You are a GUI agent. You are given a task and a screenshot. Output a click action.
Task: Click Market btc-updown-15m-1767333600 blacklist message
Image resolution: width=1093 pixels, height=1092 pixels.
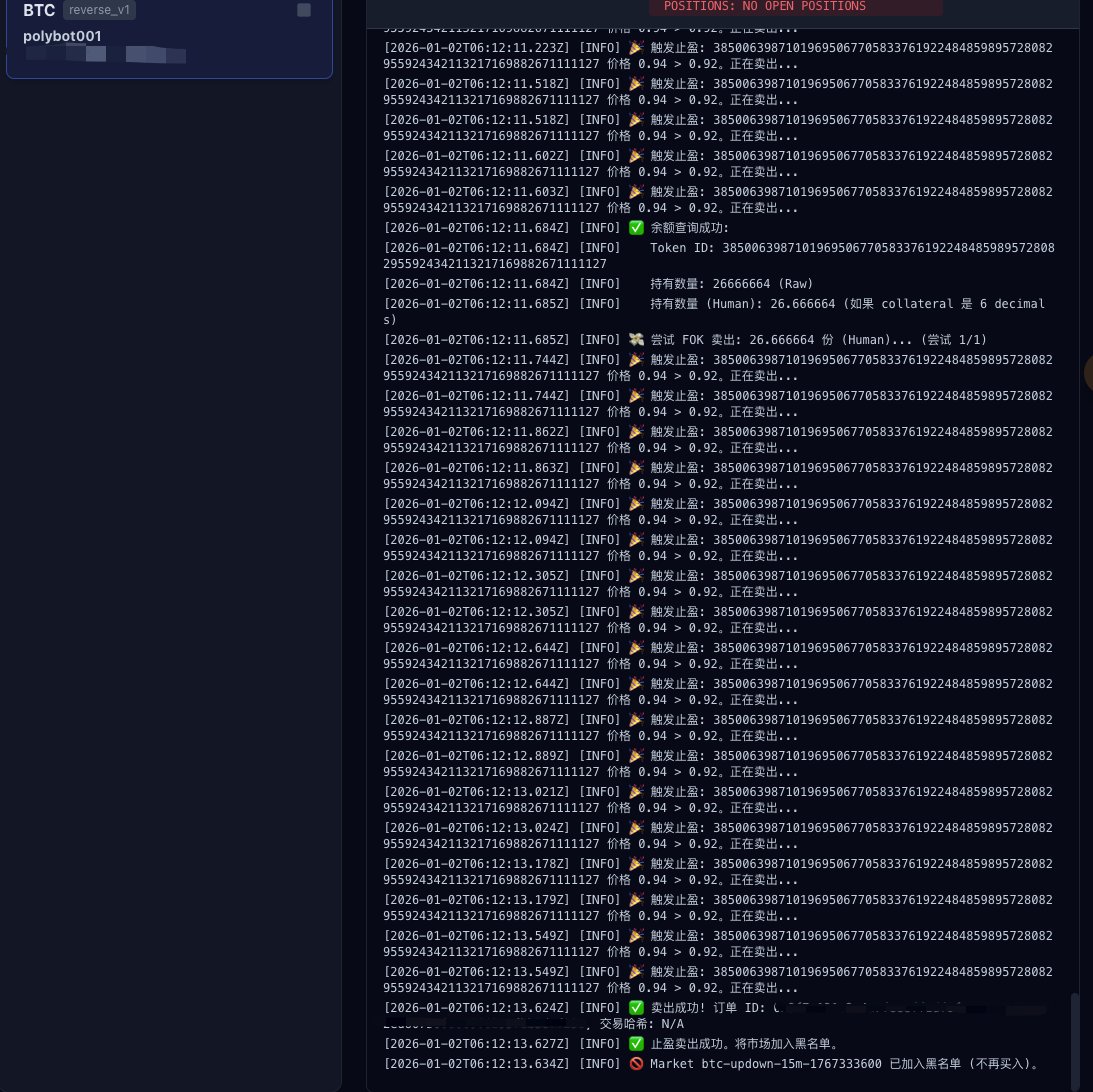pos(846,1064)
